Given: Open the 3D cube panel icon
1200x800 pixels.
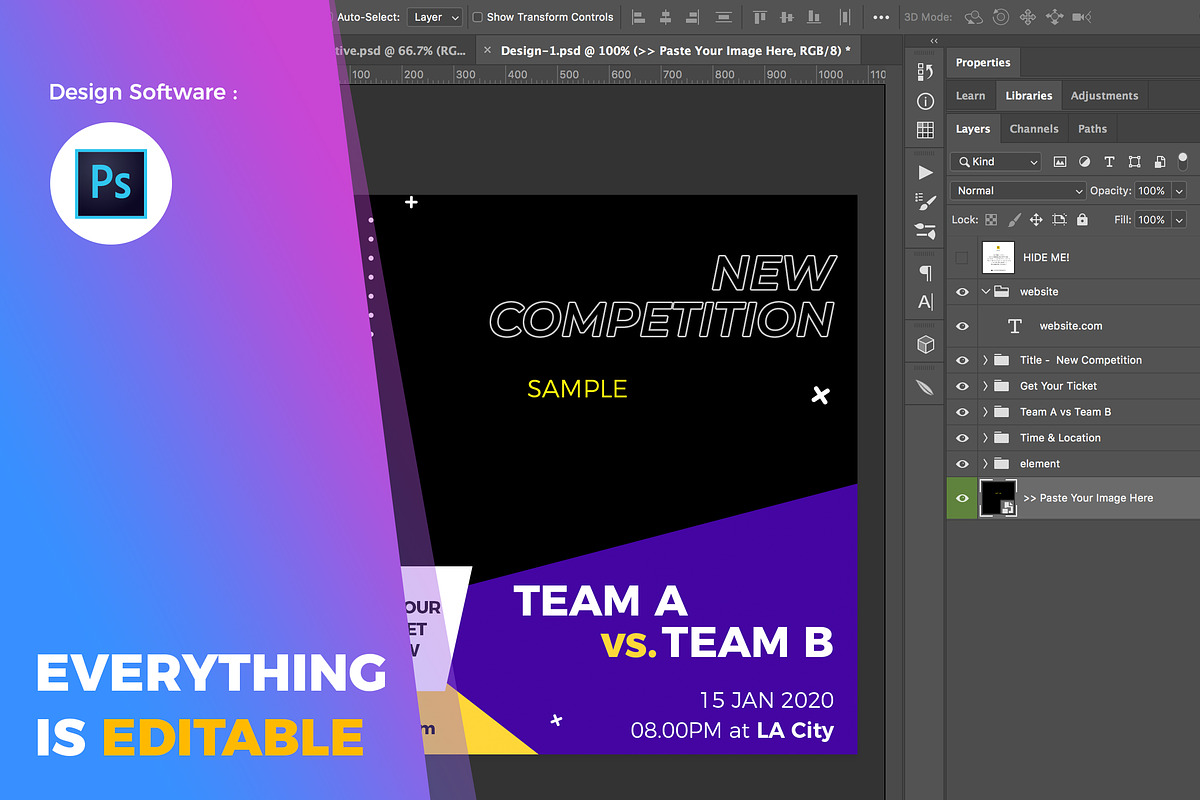Looking at the screenshot, I should tap(925, 344).
